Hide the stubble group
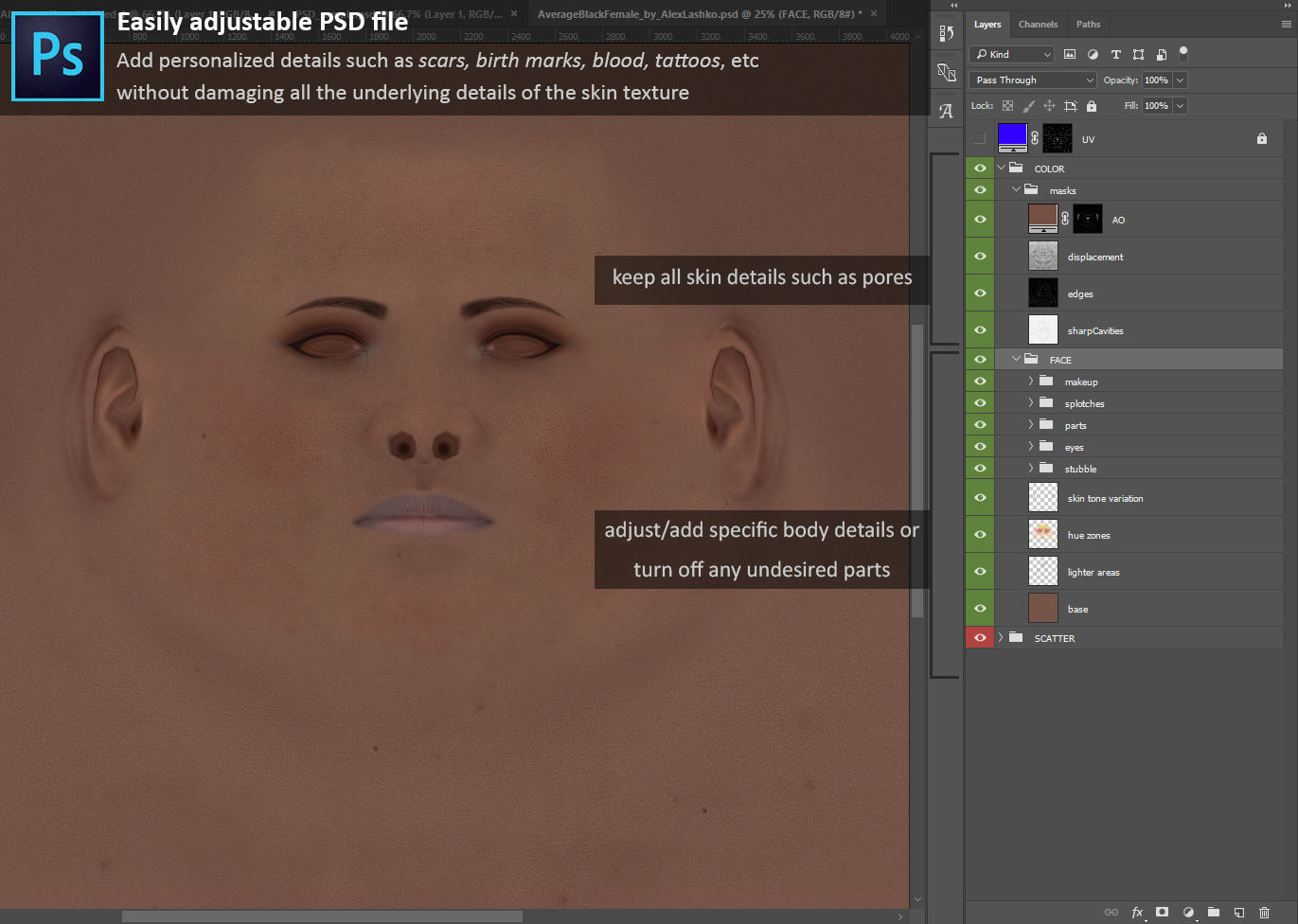 pyautogui.click(x=980, y=469)
